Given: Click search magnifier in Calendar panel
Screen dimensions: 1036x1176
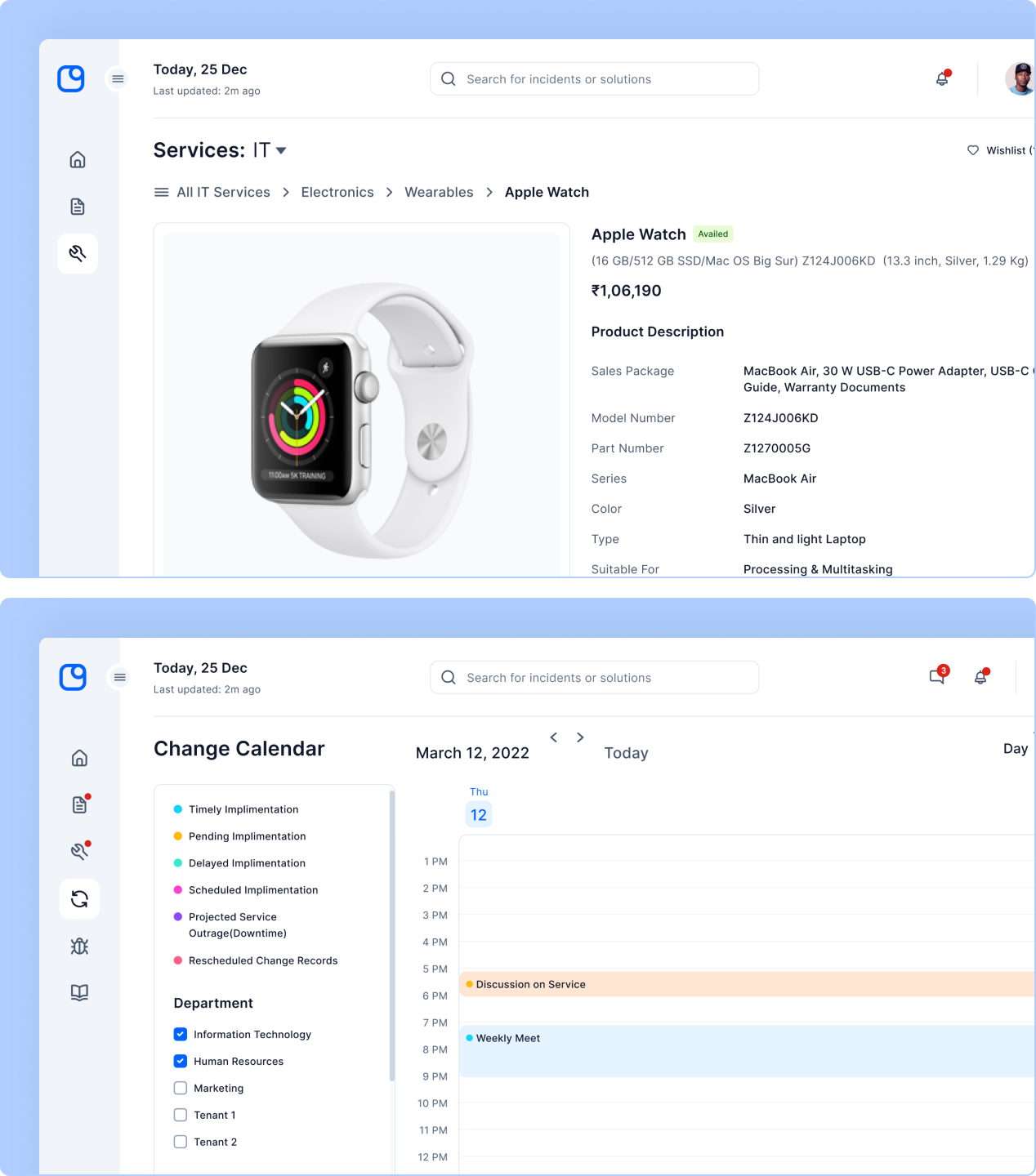Looking at the screenshot, I should point(449,678).
